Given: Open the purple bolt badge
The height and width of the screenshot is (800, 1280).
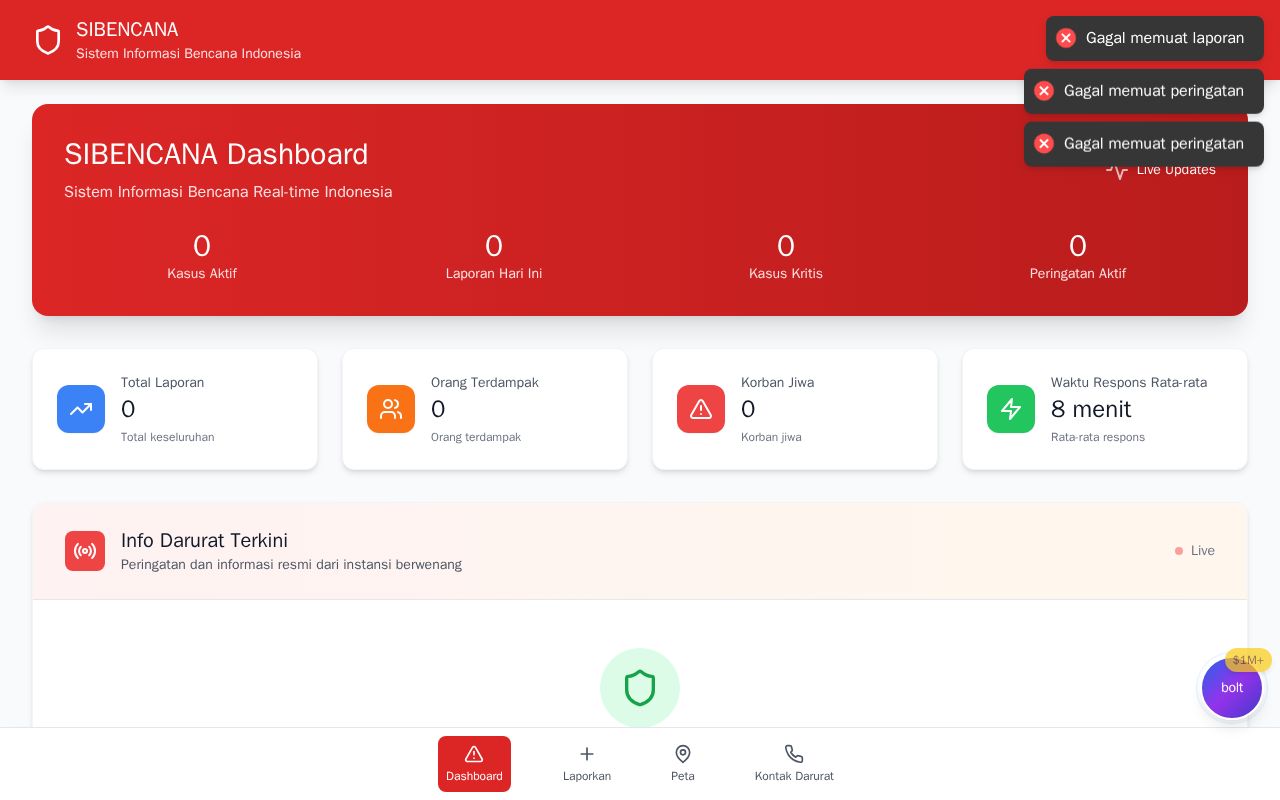Looking at the screenshot, I should click(1232, 688).
